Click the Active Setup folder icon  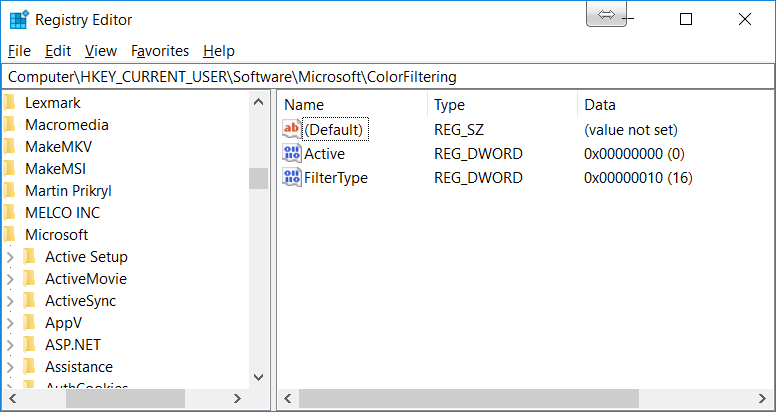click(30, 257)
